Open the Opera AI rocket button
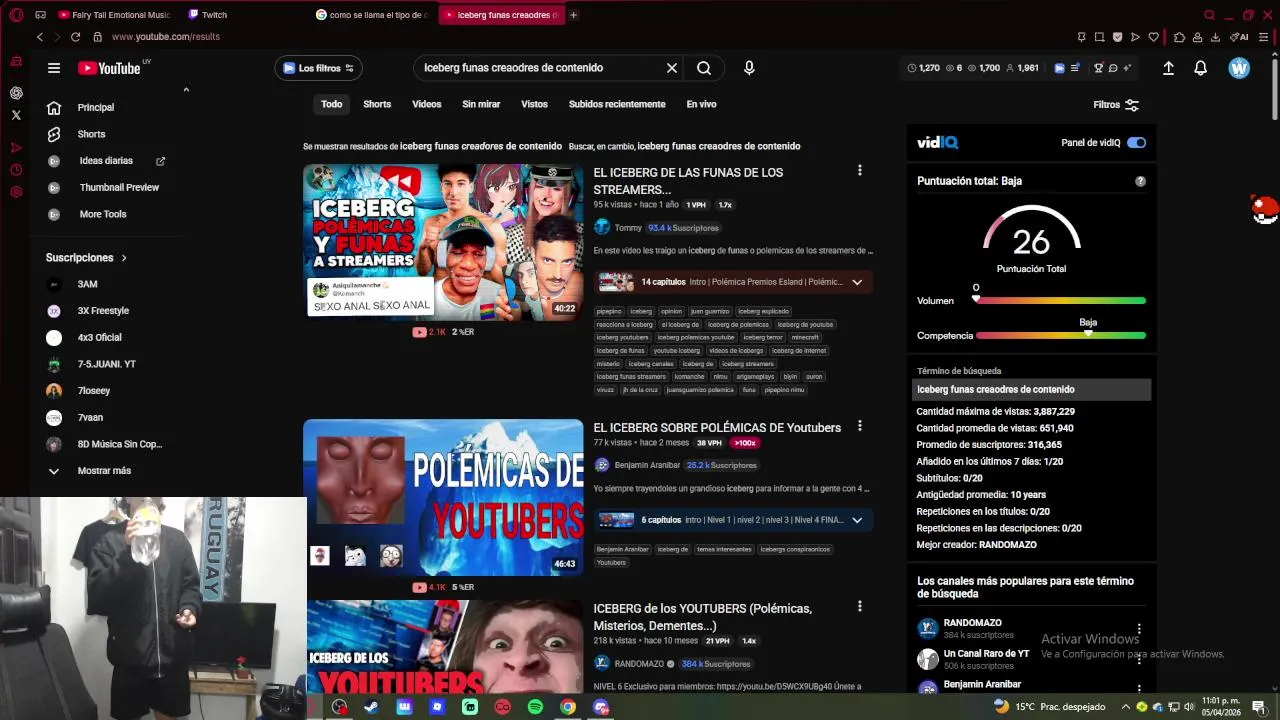The width and height of the screenshot is (1280, 720). tap(1240, 37)
